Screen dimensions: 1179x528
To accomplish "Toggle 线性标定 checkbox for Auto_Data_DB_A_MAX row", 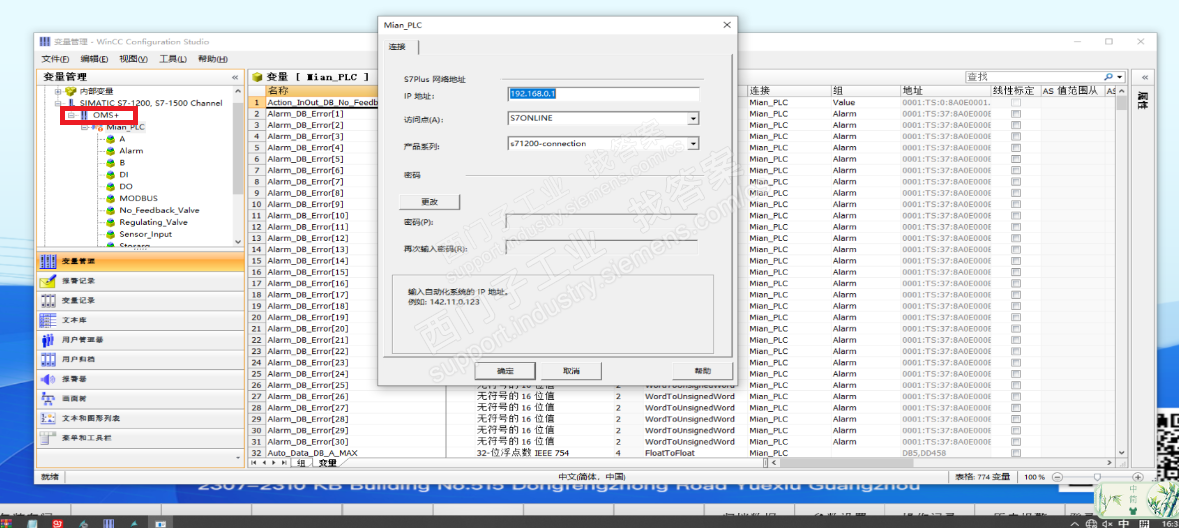I will [x=1016, y=453].
